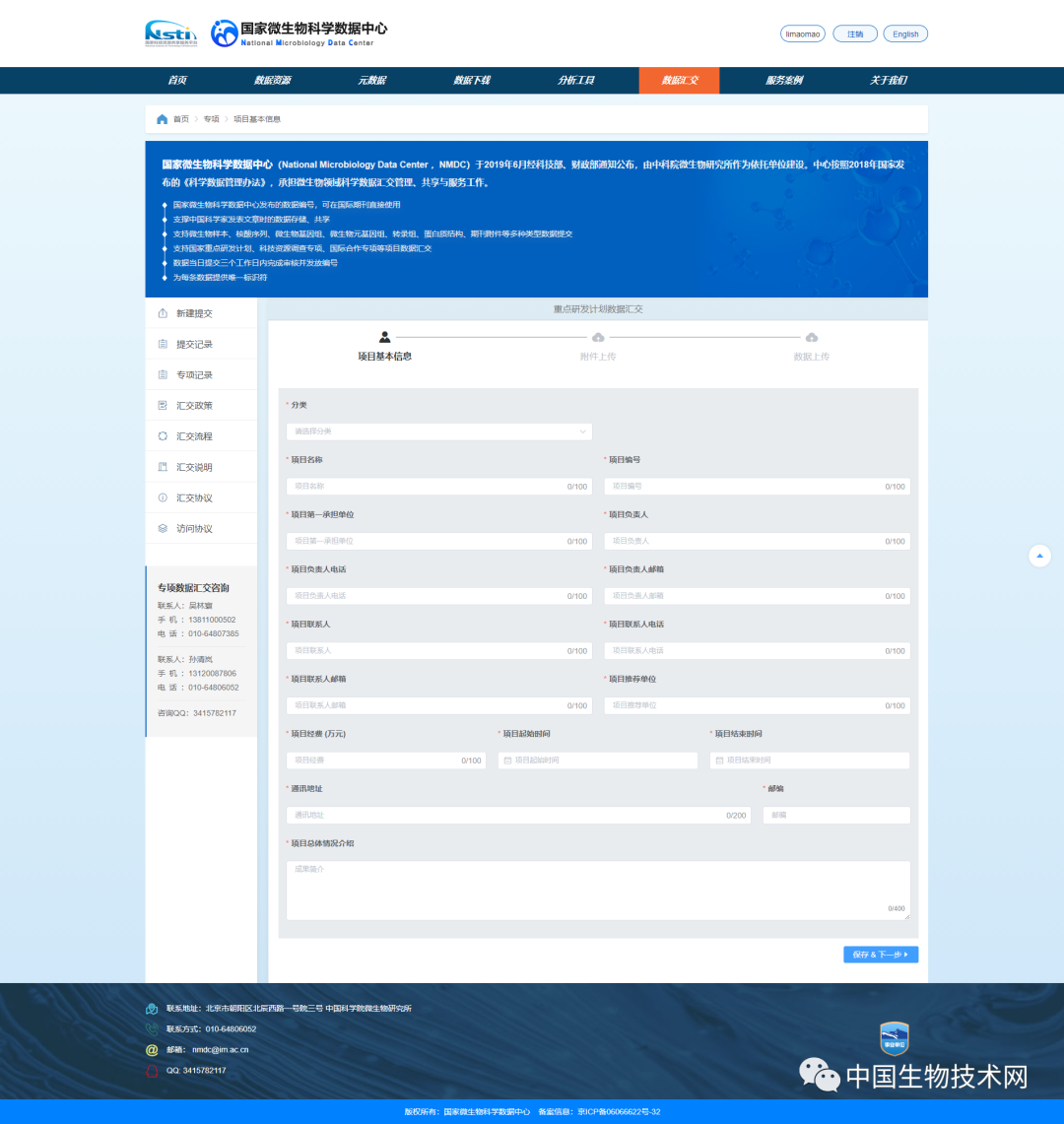Click the 汇交流程 icon in sidebar

click(163, 436)
